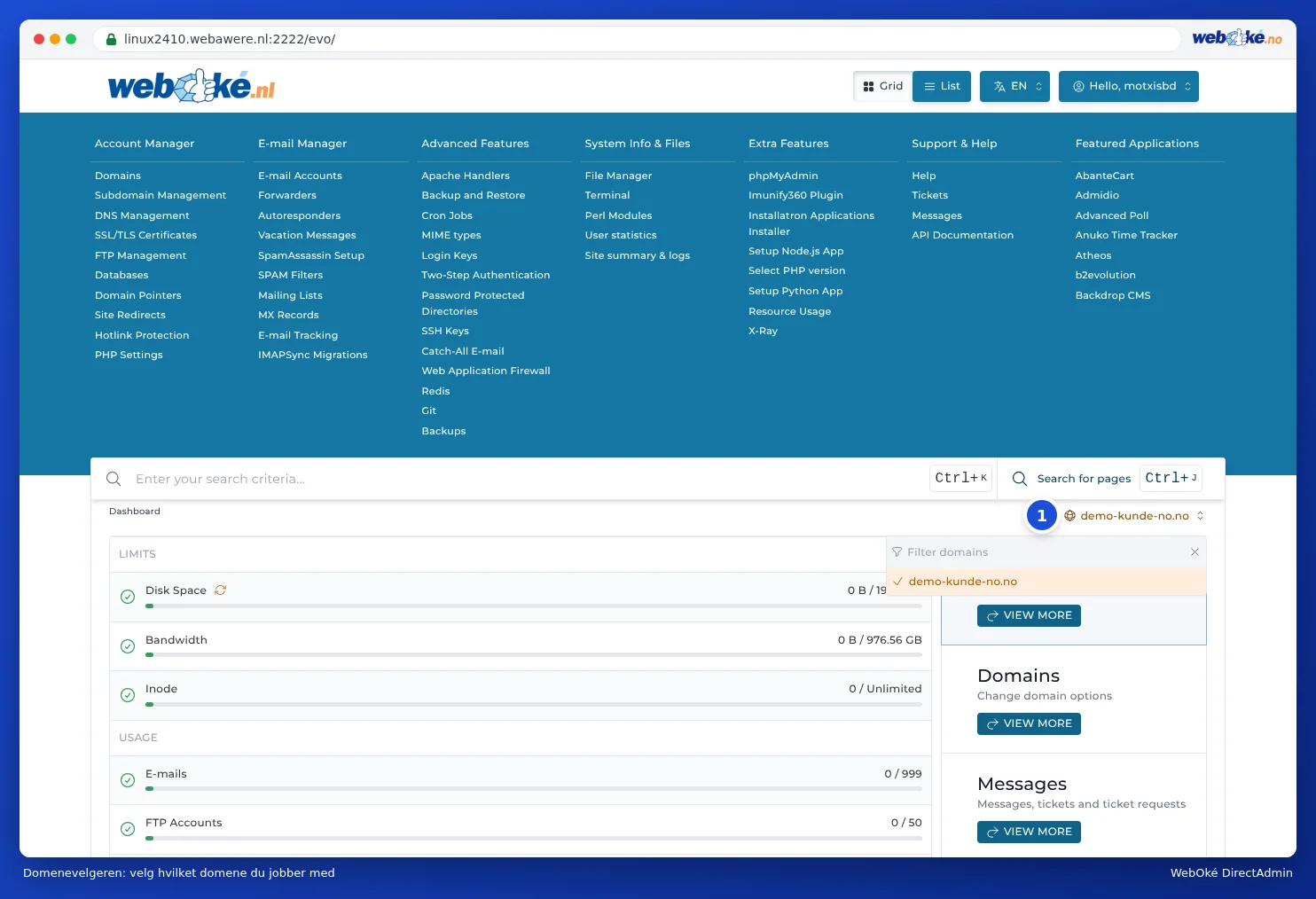The image size is (1316, 899).
Task: Click the Inode status check icon
Action: [x=128, y=695]
